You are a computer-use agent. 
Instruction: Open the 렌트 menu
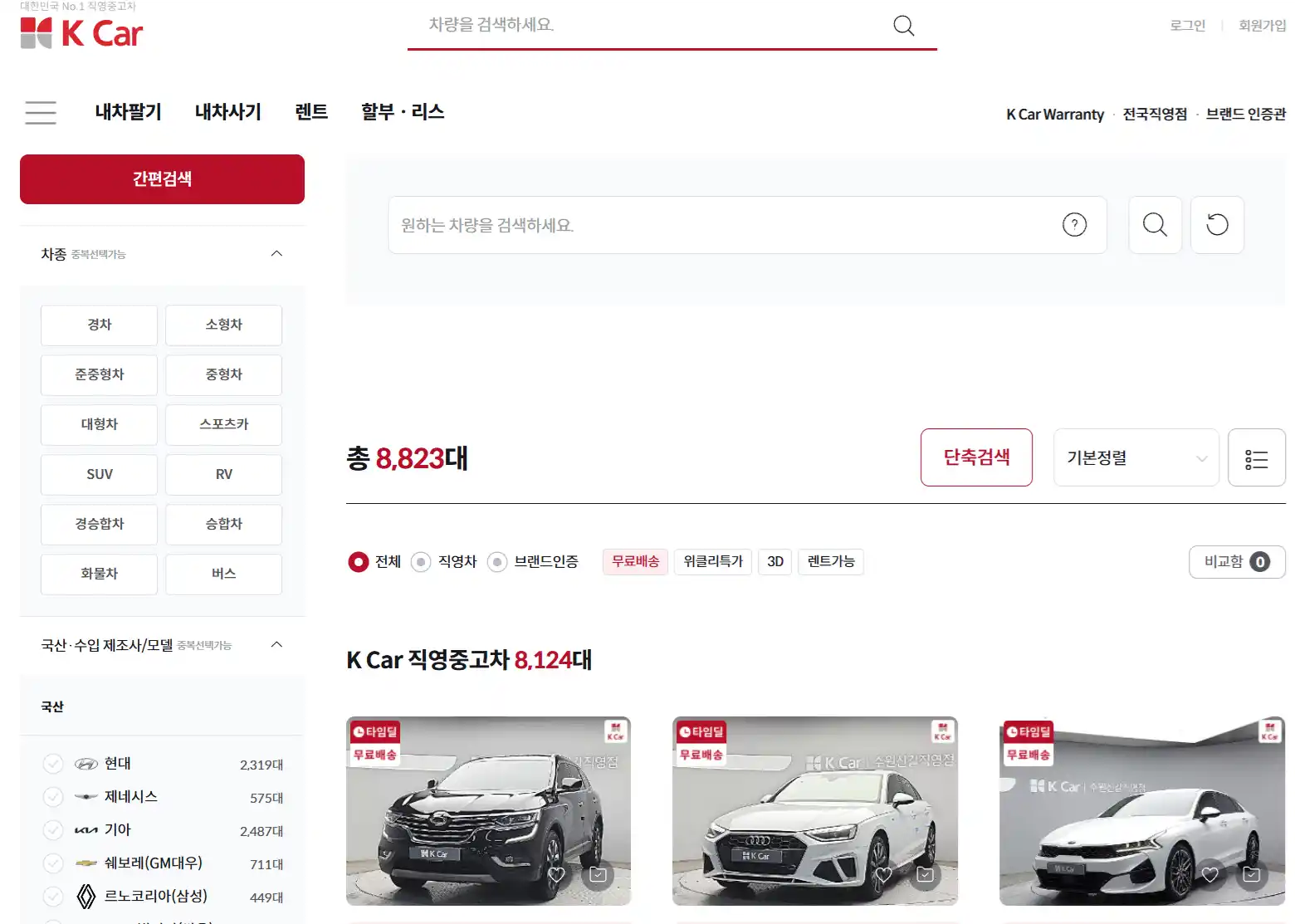(311, 112)
